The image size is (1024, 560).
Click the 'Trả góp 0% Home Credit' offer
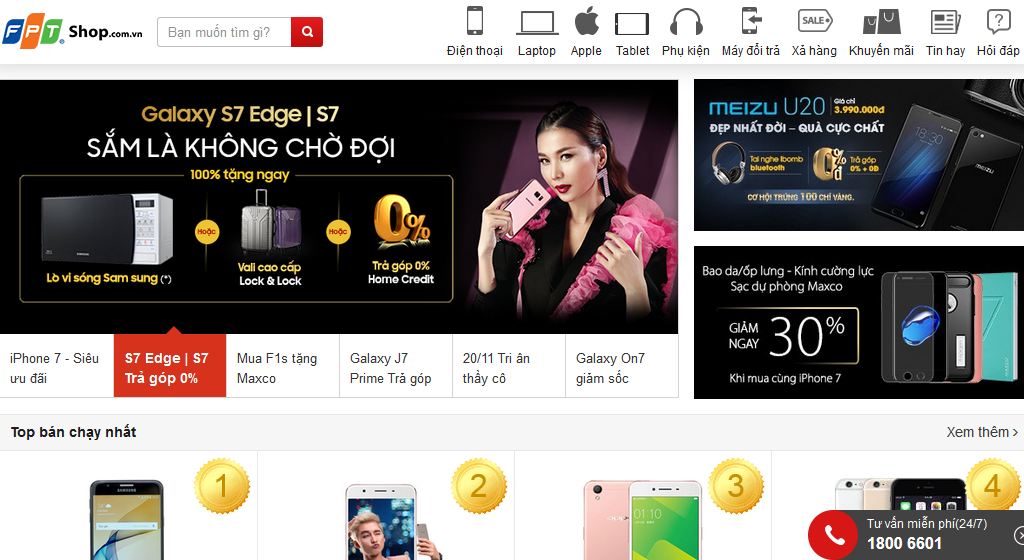(x=401, y=240)
